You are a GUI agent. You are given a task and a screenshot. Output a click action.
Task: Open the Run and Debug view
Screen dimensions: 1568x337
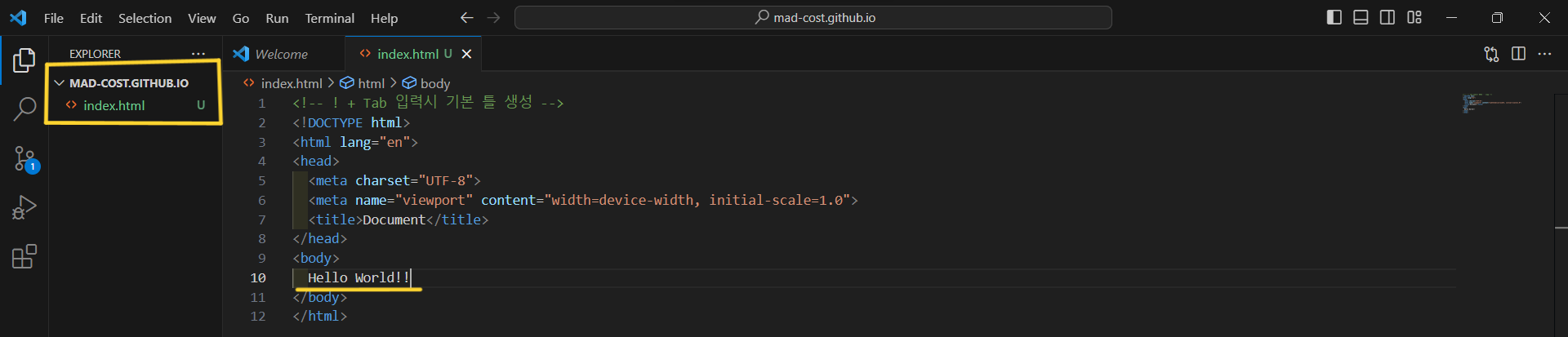click(24, 207)
